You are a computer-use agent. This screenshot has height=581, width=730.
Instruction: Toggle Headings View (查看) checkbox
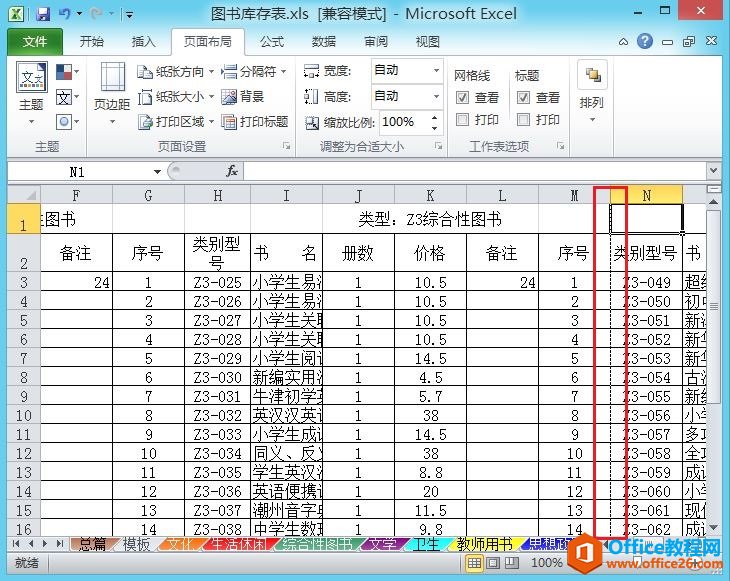[x=523, y=97]
